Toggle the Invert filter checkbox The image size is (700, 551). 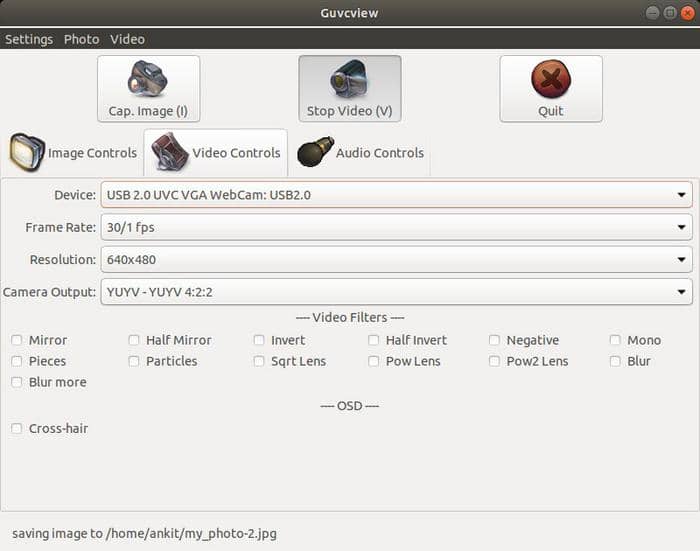[259, 340]
